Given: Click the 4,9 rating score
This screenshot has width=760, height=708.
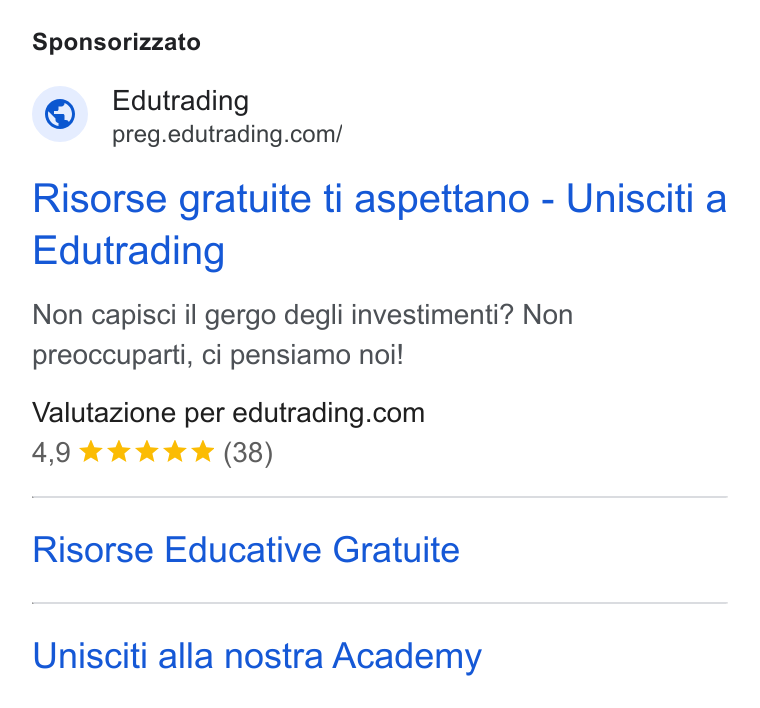Looking at the screenshot, I should point(51,453).
